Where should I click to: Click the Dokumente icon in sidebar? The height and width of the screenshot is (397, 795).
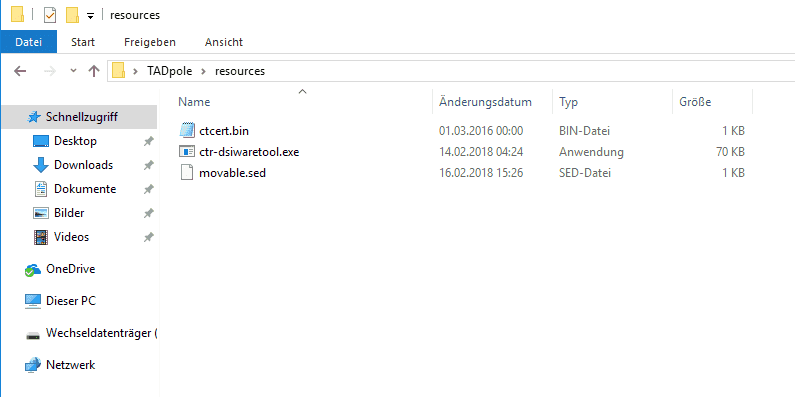click(41, 189)
